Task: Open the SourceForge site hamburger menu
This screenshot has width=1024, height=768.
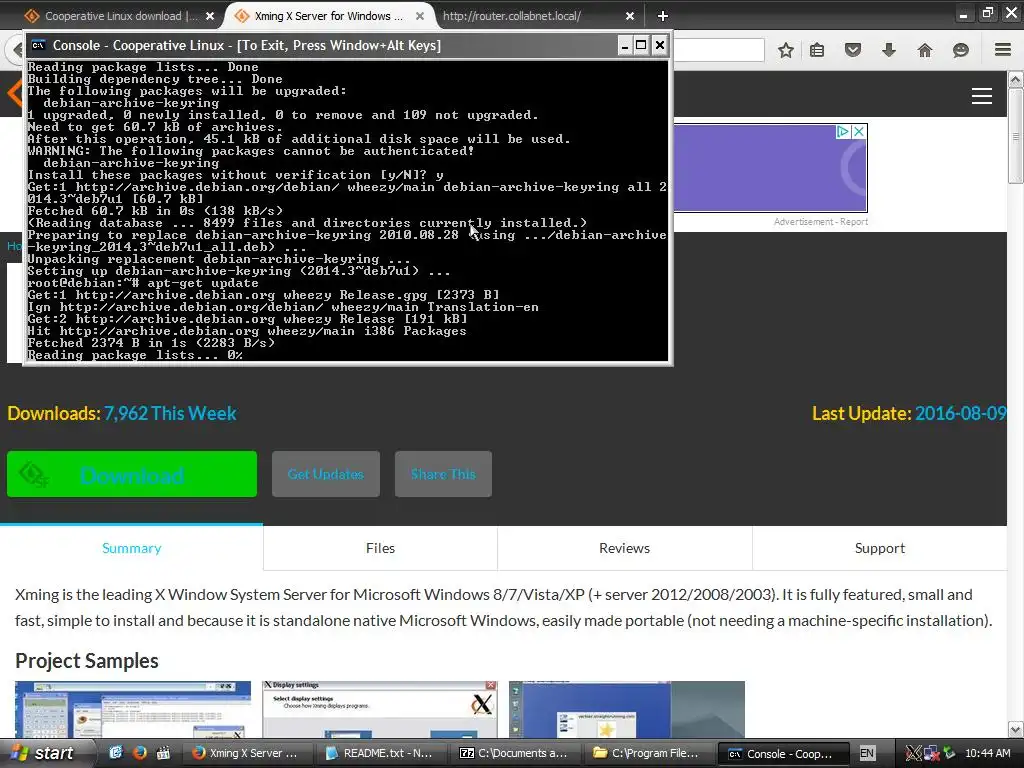Action: (x=982, y=96)
